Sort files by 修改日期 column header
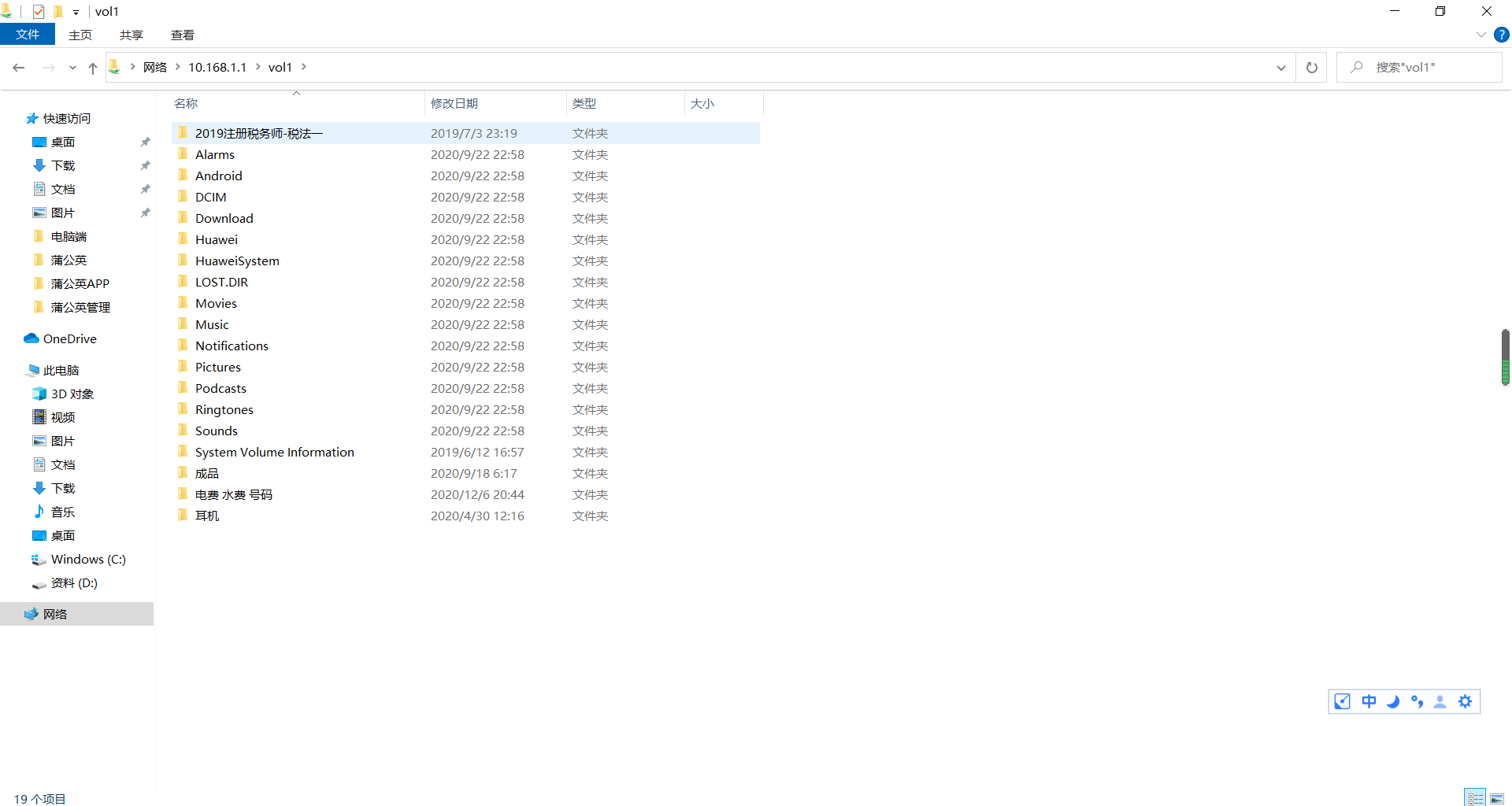The width and height of the screenshot is (1512, 806). (454, 103)
